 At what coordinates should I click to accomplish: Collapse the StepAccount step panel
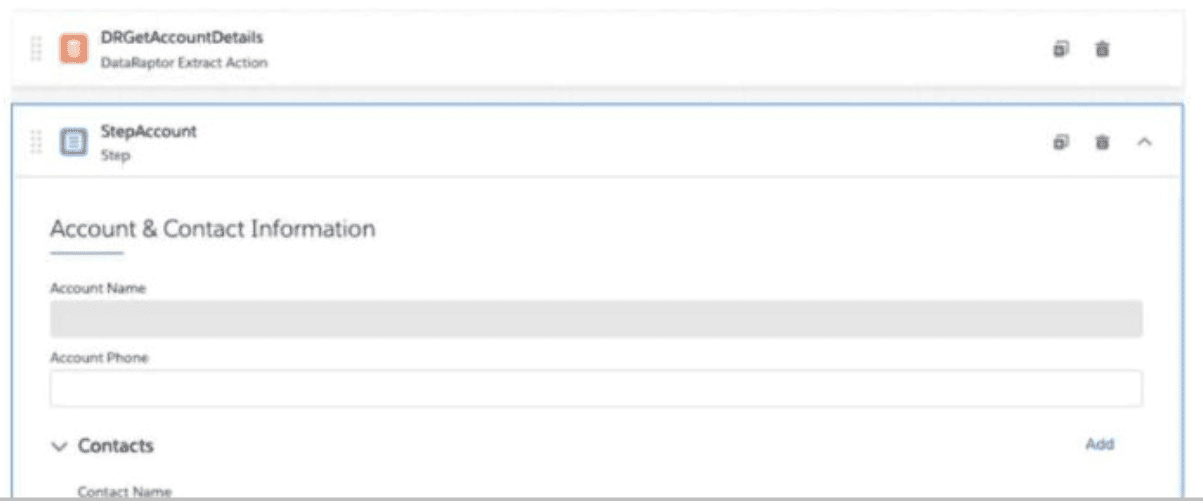coord(1145,142)
